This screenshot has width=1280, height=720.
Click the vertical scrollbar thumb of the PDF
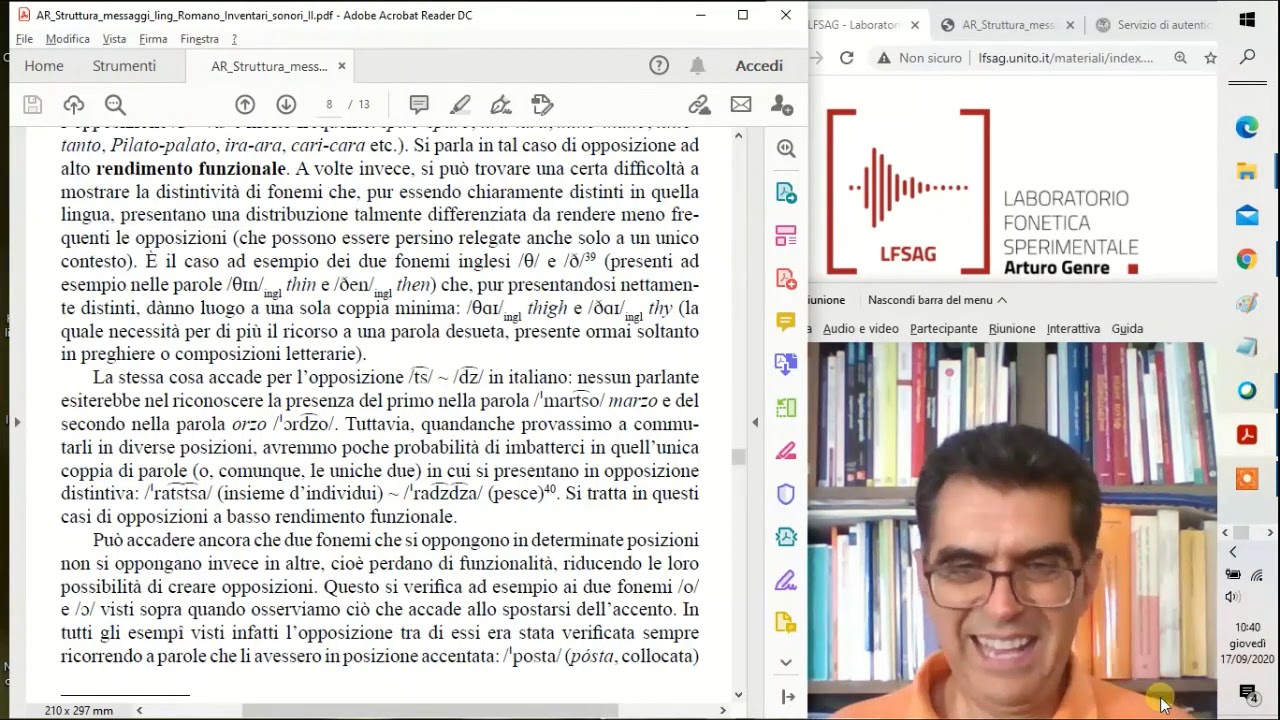coord(739,457)
